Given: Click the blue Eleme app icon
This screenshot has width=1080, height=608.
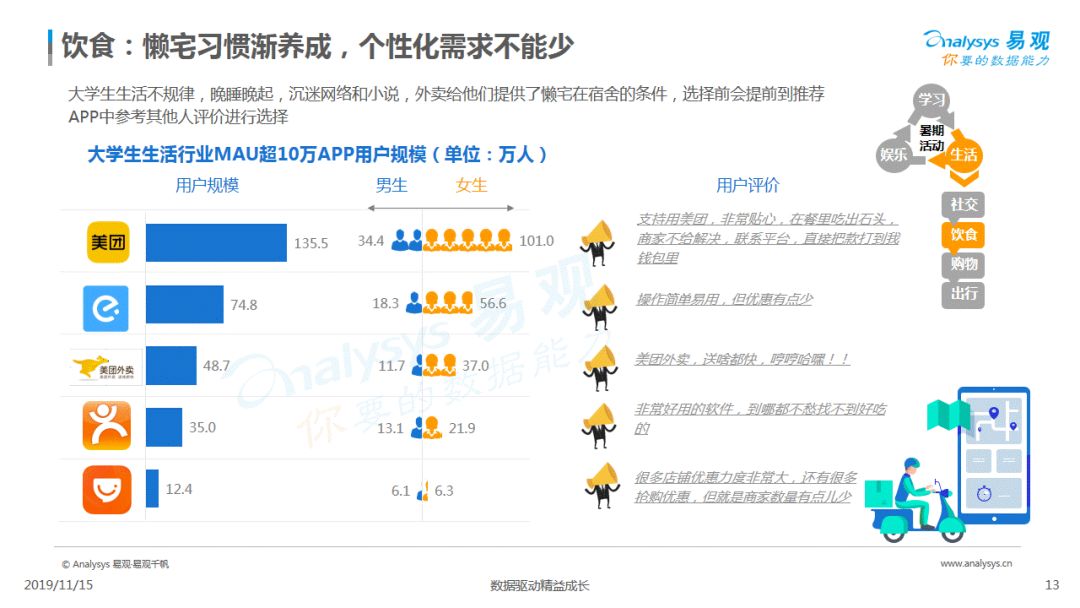Looking at the screenshot, I should (x=106, y=308).
